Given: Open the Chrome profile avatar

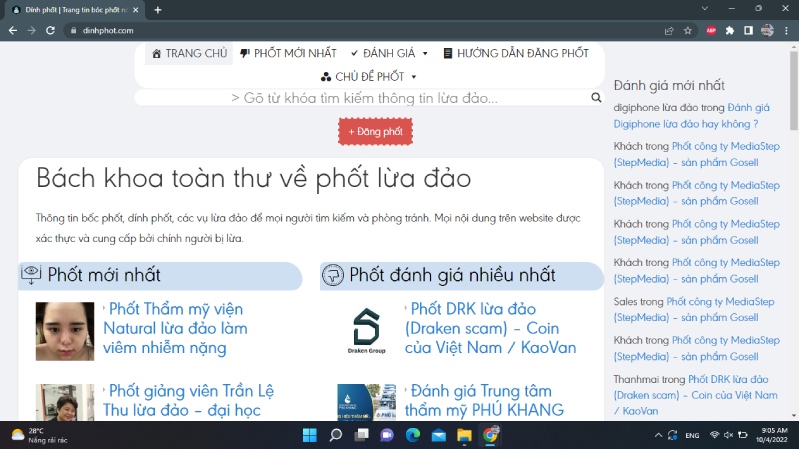Looking at the screenshot, I should point(767,31).
